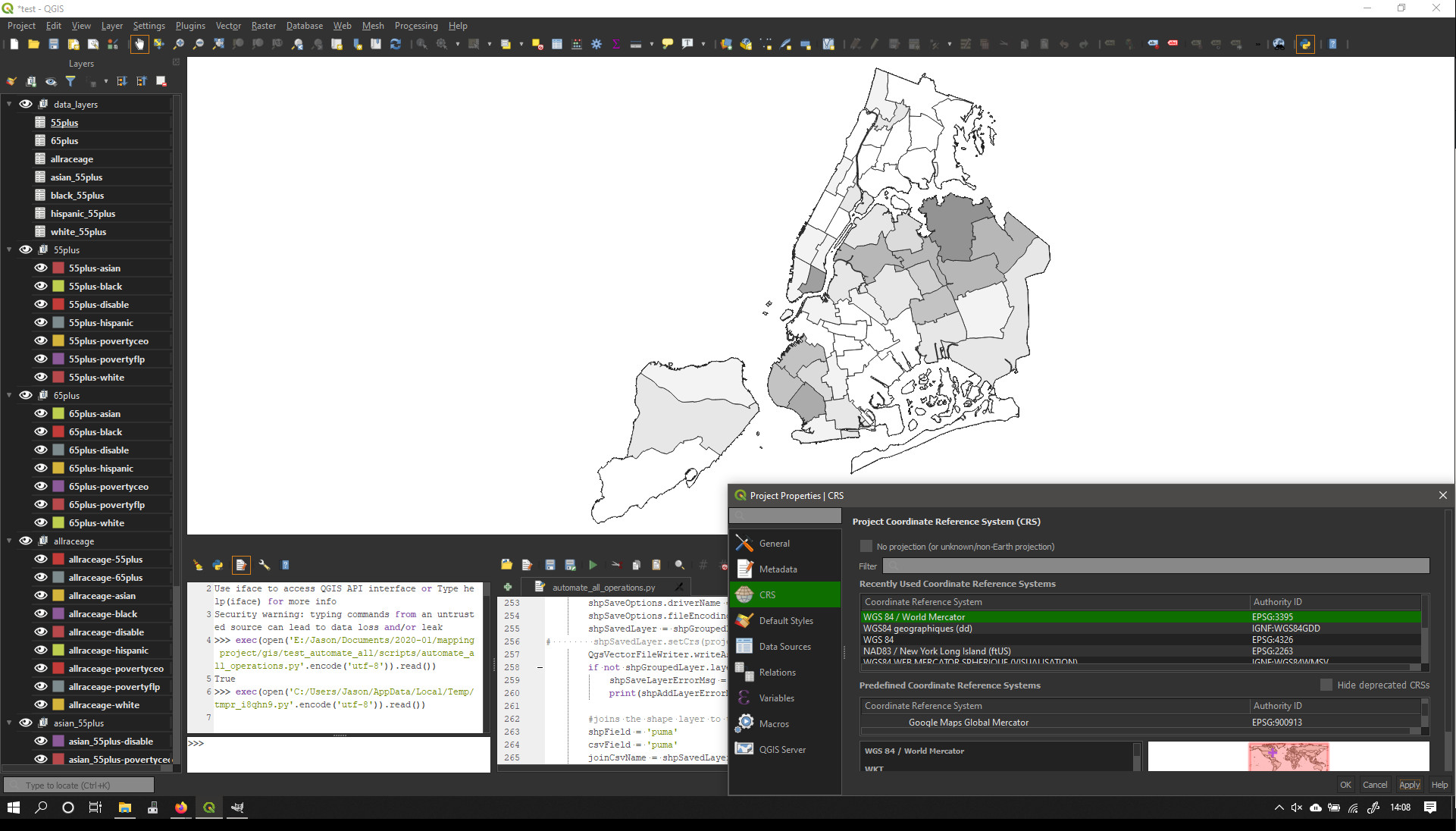The image size is (1456, 831).
Task: Collapse the data_layers group
Action: pos(9,104)
